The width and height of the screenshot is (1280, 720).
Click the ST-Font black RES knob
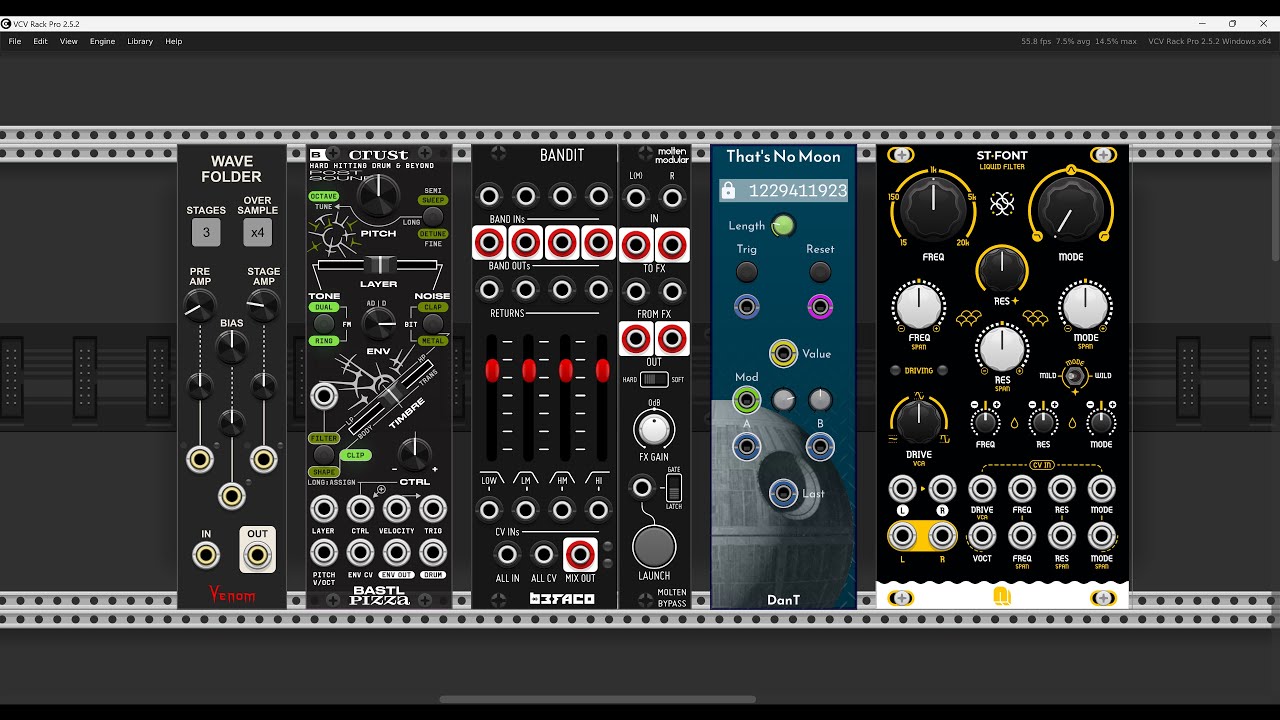(1001, 269)
